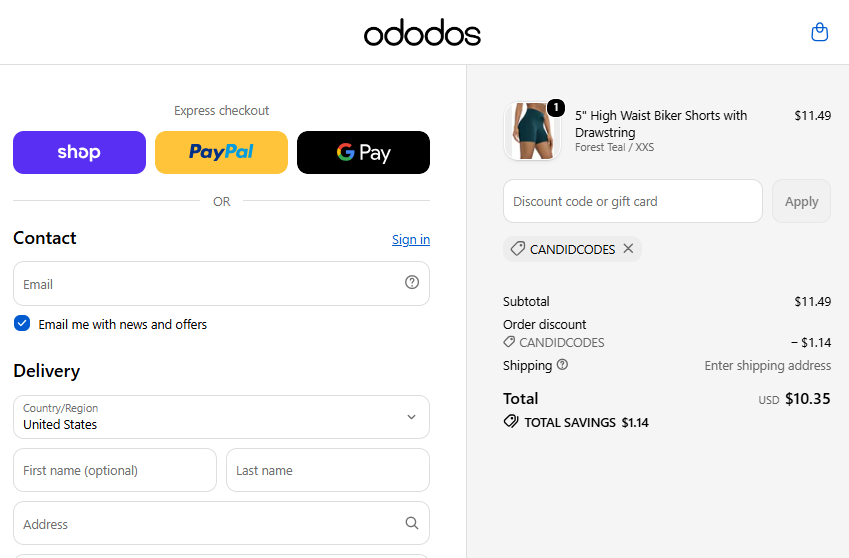Click the Email help question mark icon
This screenshot has width=849, height=558.
[412, 282]
